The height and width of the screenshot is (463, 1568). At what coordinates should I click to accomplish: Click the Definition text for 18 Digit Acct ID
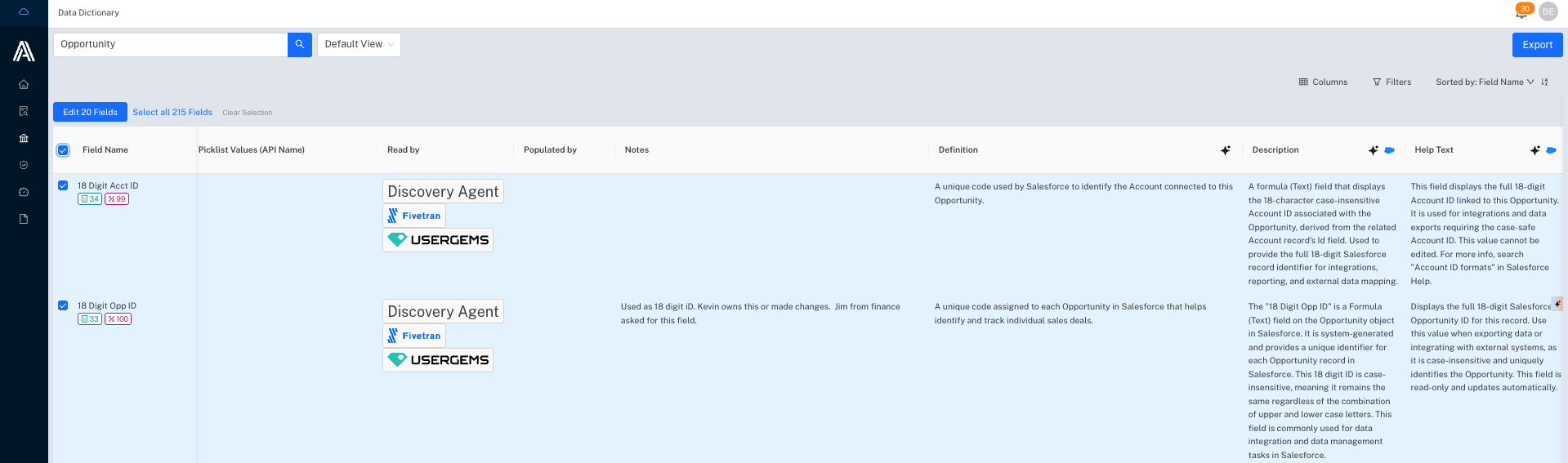(x=1083, y=194)
